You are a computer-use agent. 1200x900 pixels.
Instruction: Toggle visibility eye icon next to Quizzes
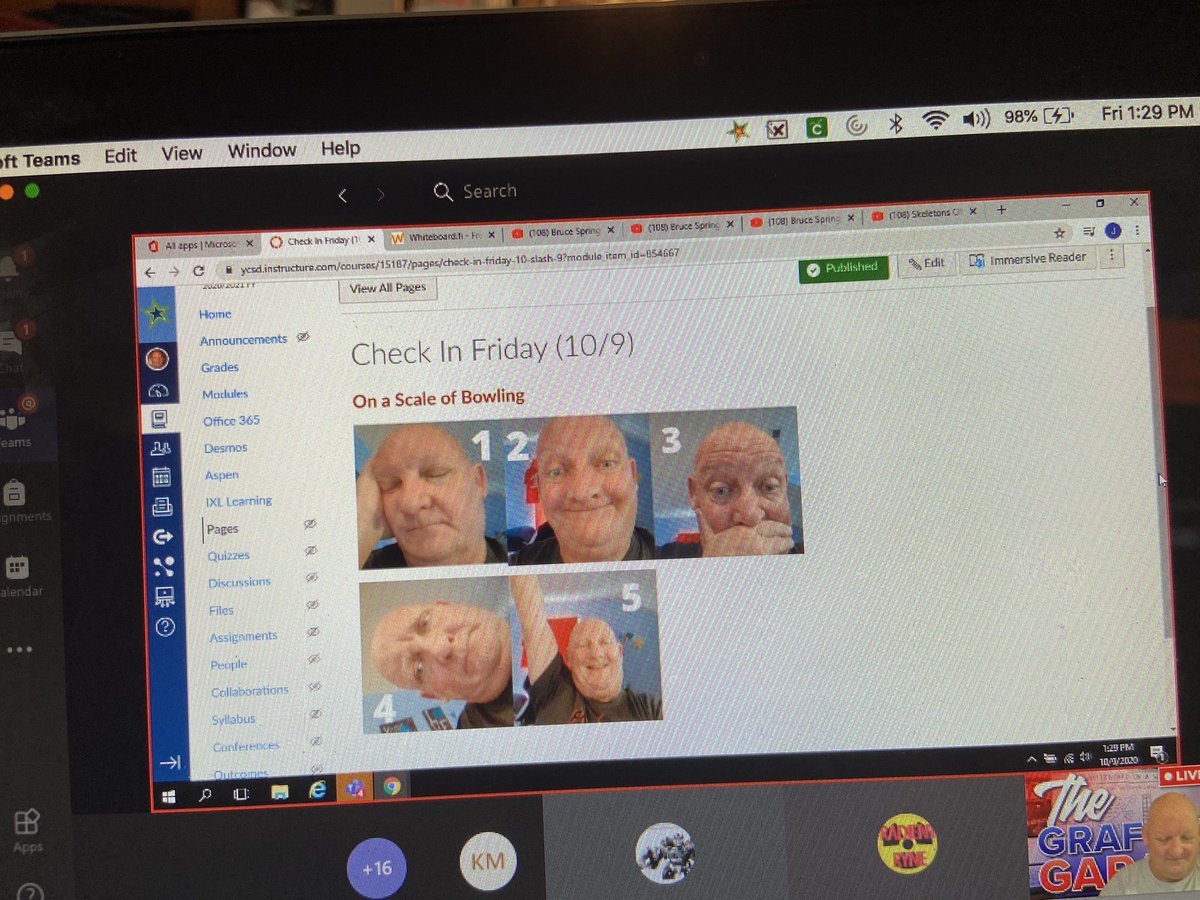tap(311, 551)
